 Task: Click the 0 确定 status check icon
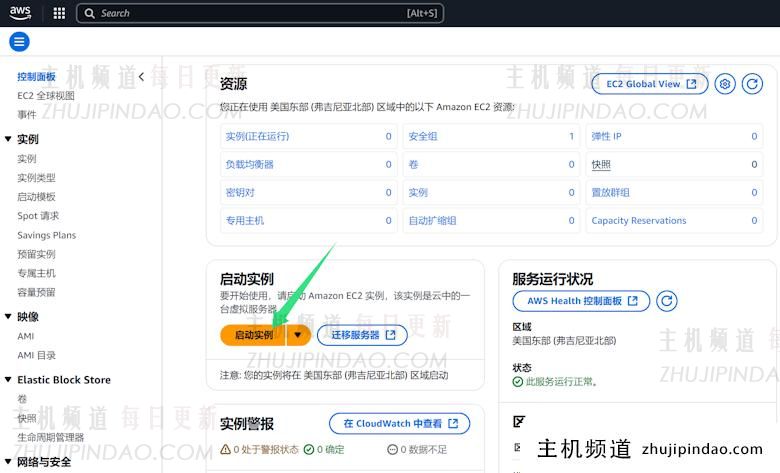(x=309, y=450)
